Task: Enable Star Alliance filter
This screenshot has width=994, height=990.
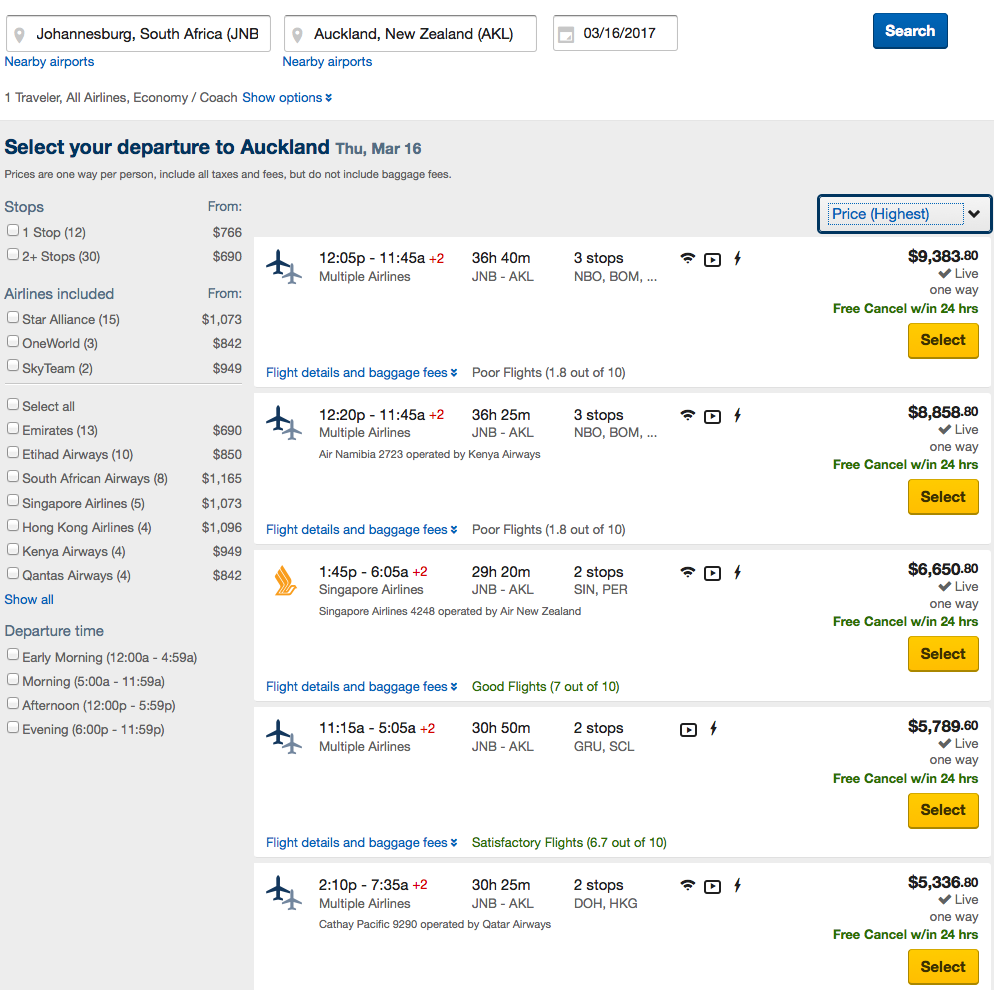Action: (x=13, y=318)
